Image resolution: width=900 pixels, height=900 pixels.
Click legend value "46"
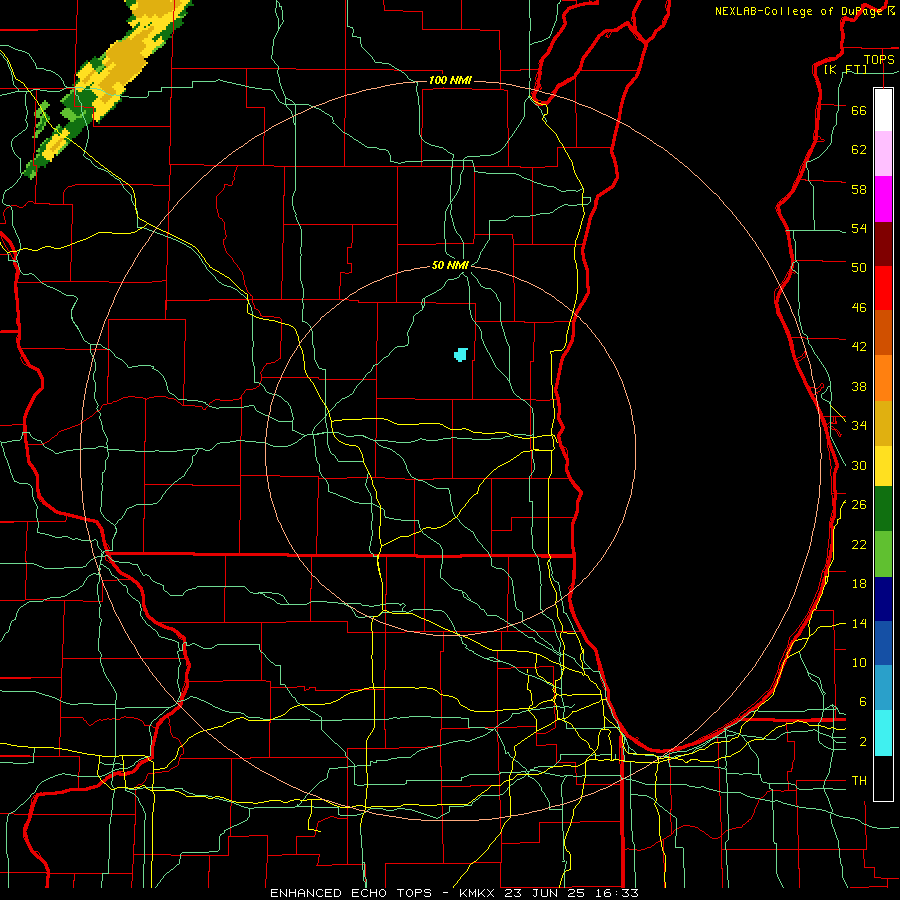[x=859, y=308]
